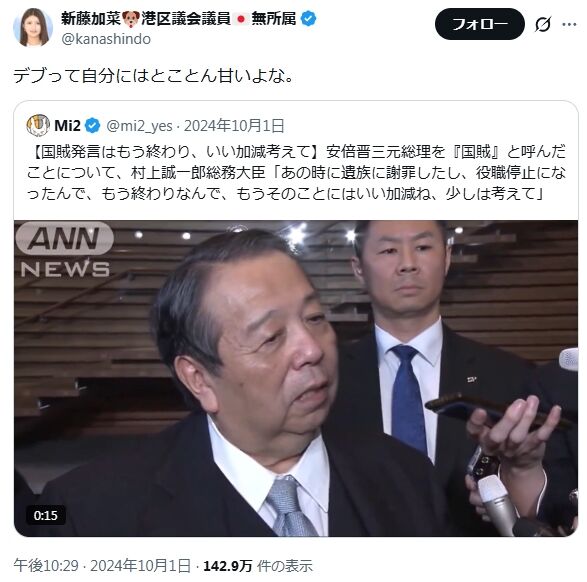This screenshot has width=587, height=582.
Task: Click the verified badge next to Mi2
Action: (92, 126)
